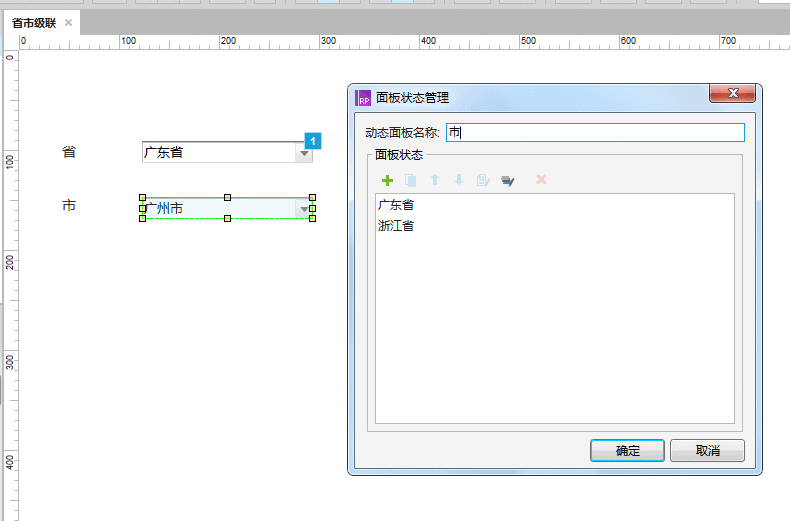
Task: Remove panel state with red X icon
Action: point(541,179)
